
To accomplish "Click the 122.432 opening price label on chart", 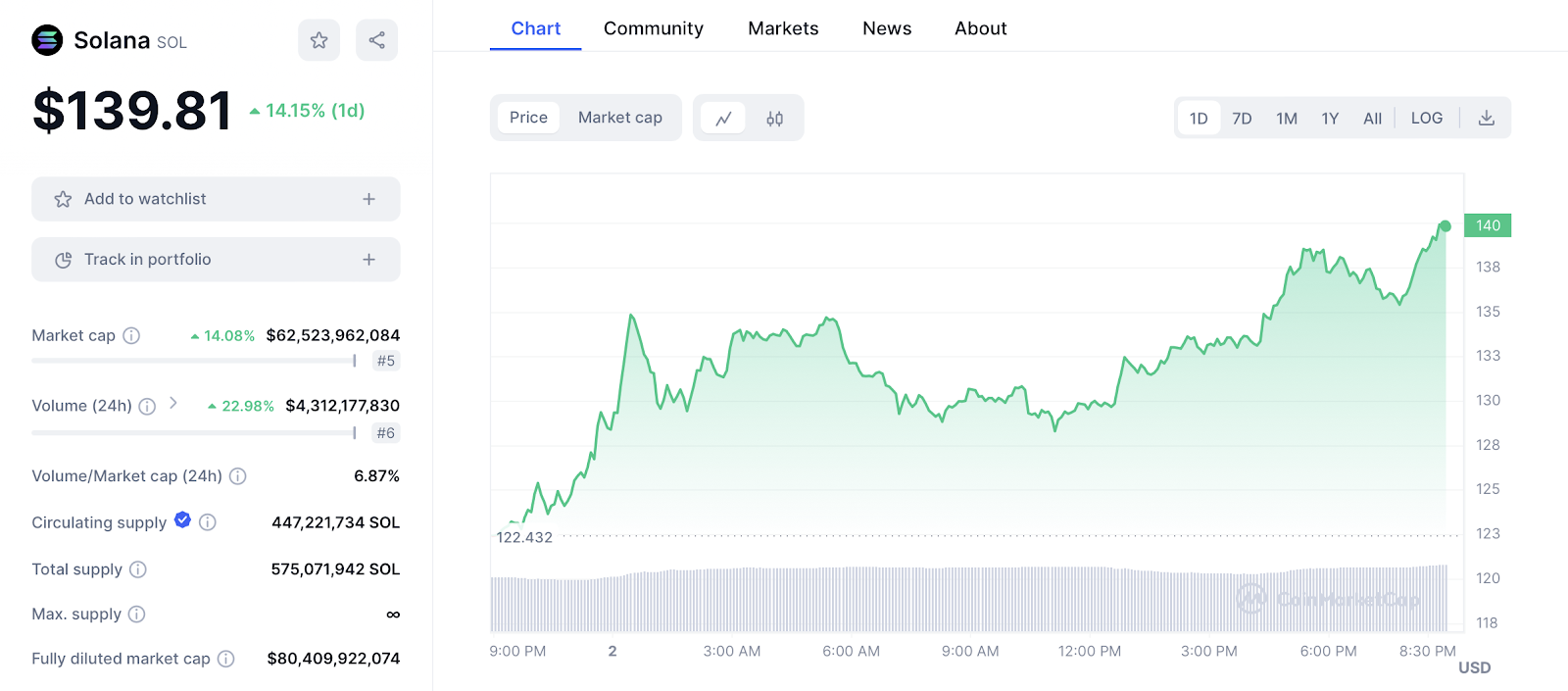I will tap(524, 537).
